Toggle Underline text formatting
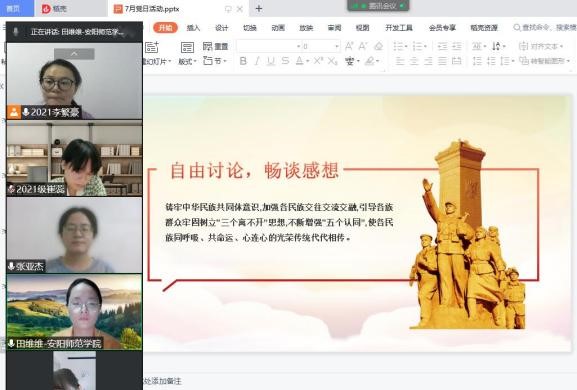This screenshot has width=577, height=390. 271,61
